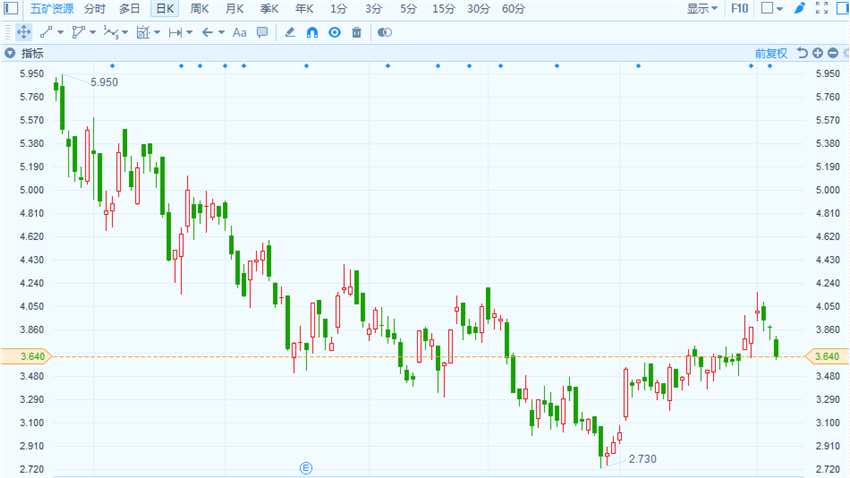Select the Aa text annotation tool

(239, 33)
